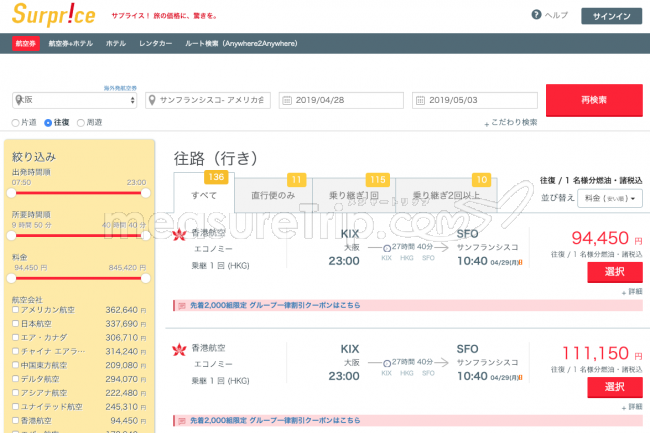Click the ヘルプ help link
650x433 pixels.
click(556, 15)
